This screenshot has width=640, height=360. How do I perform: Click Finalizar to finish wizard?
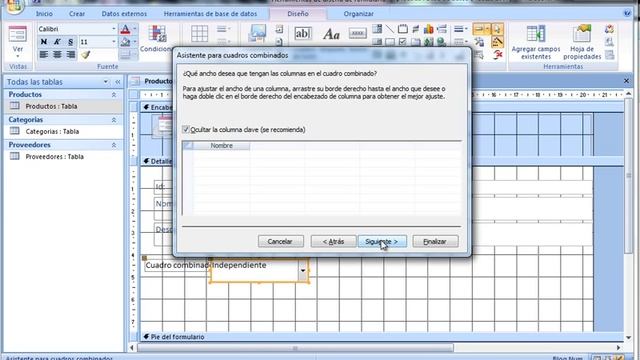(x=435, y=242)
